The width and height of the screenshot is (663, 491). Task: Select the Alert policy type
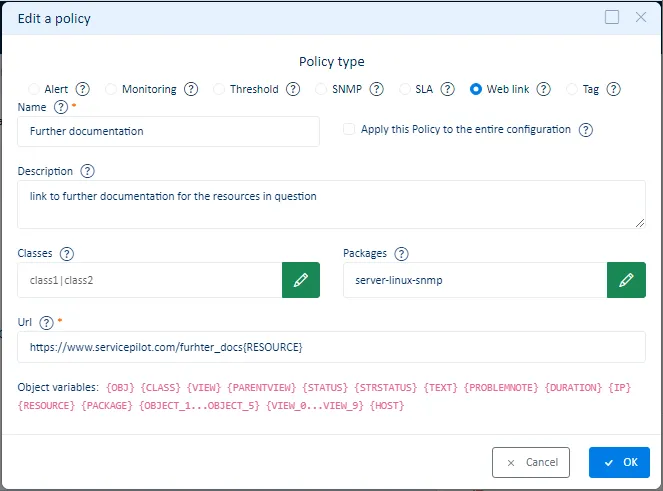tap(33, 89)
